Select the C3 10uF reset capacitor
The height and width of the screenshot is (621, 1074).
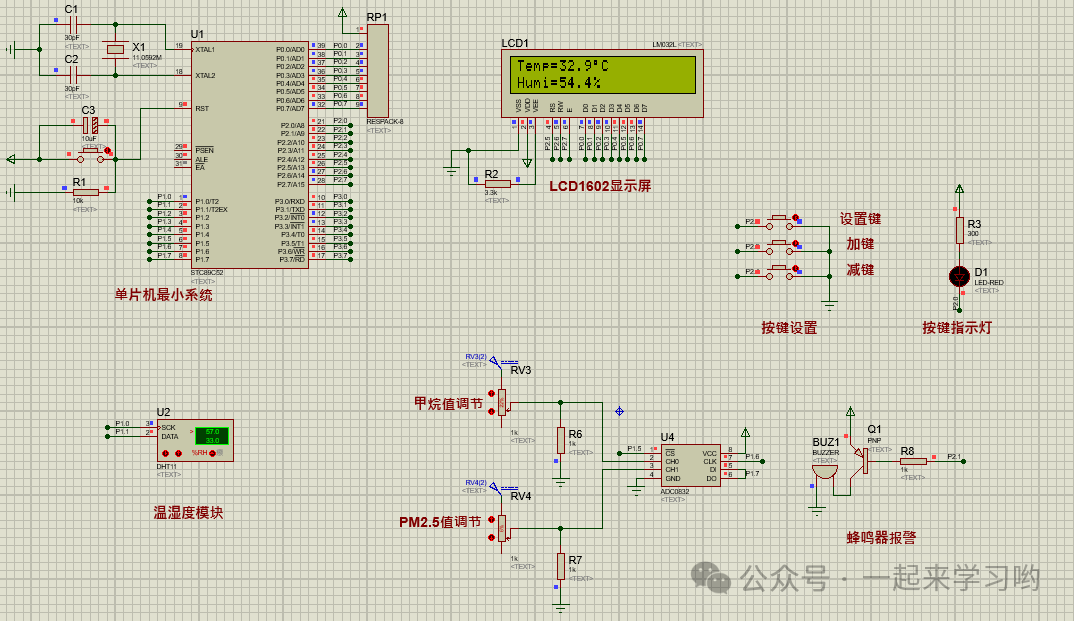(90, 125)
